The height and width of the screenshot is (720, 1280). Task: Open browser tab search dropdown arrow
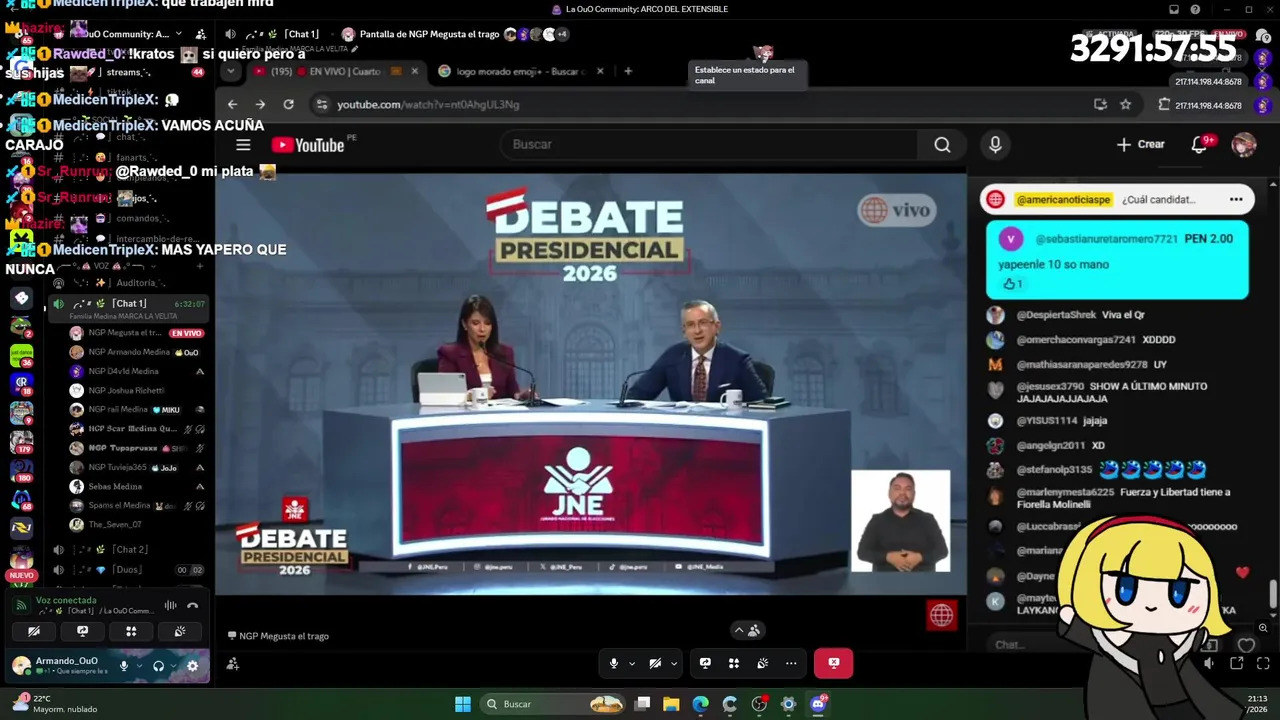pyautogui.click(x=232, y=71)
